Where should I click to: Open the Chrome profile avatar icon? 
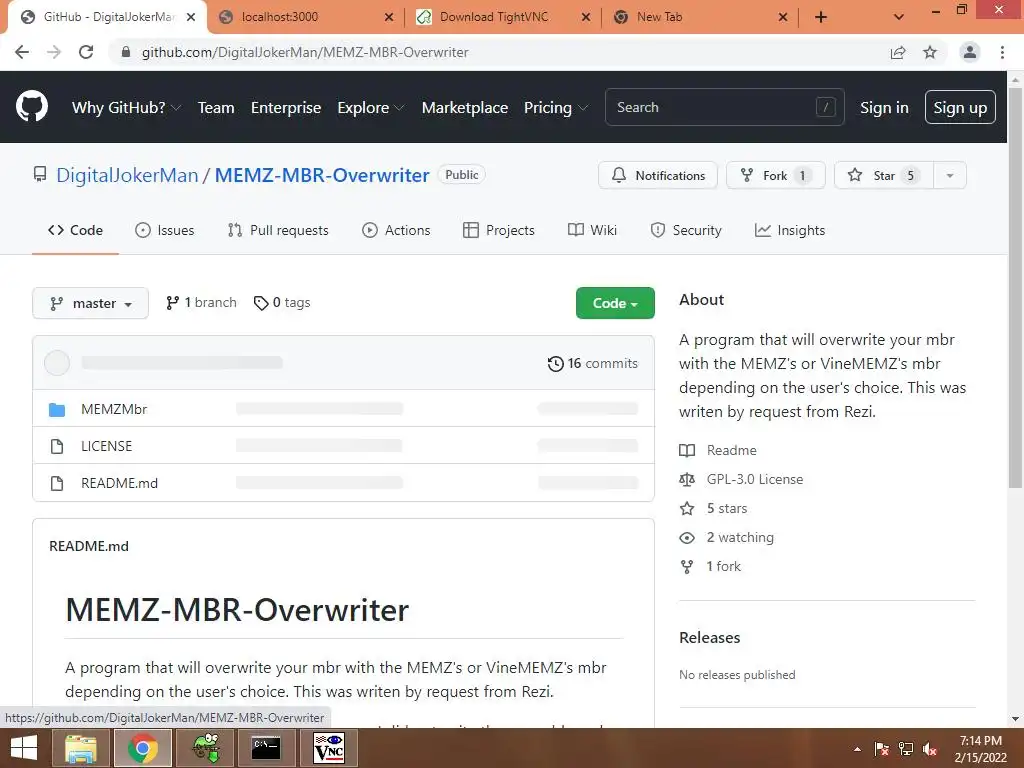[970, 52]
